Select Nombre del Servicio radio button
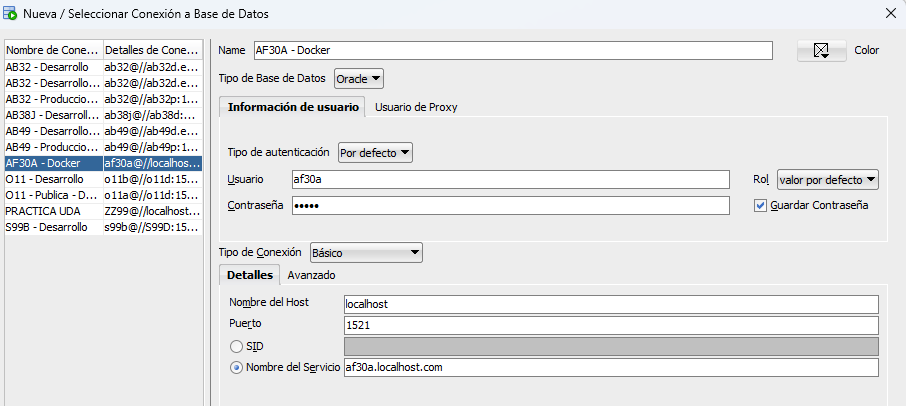The height and width of the screenshot is (406, 906). [236, 367]
